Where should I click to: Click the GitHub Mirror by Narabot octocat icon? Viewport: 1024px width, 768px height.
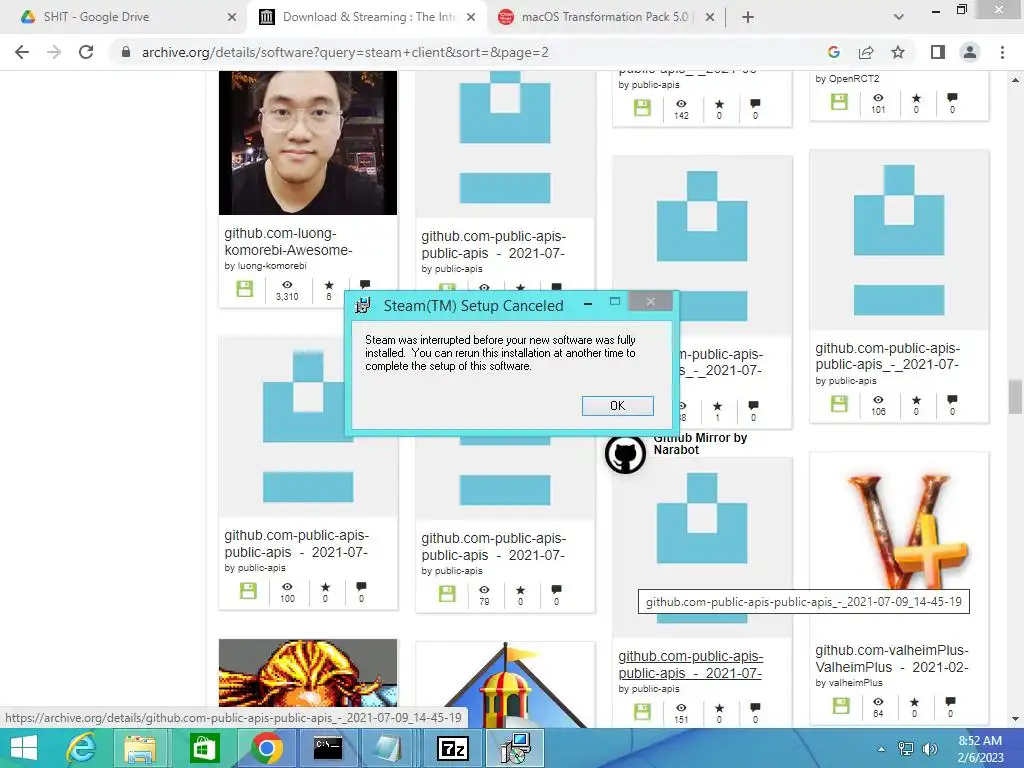pos(625,454)
